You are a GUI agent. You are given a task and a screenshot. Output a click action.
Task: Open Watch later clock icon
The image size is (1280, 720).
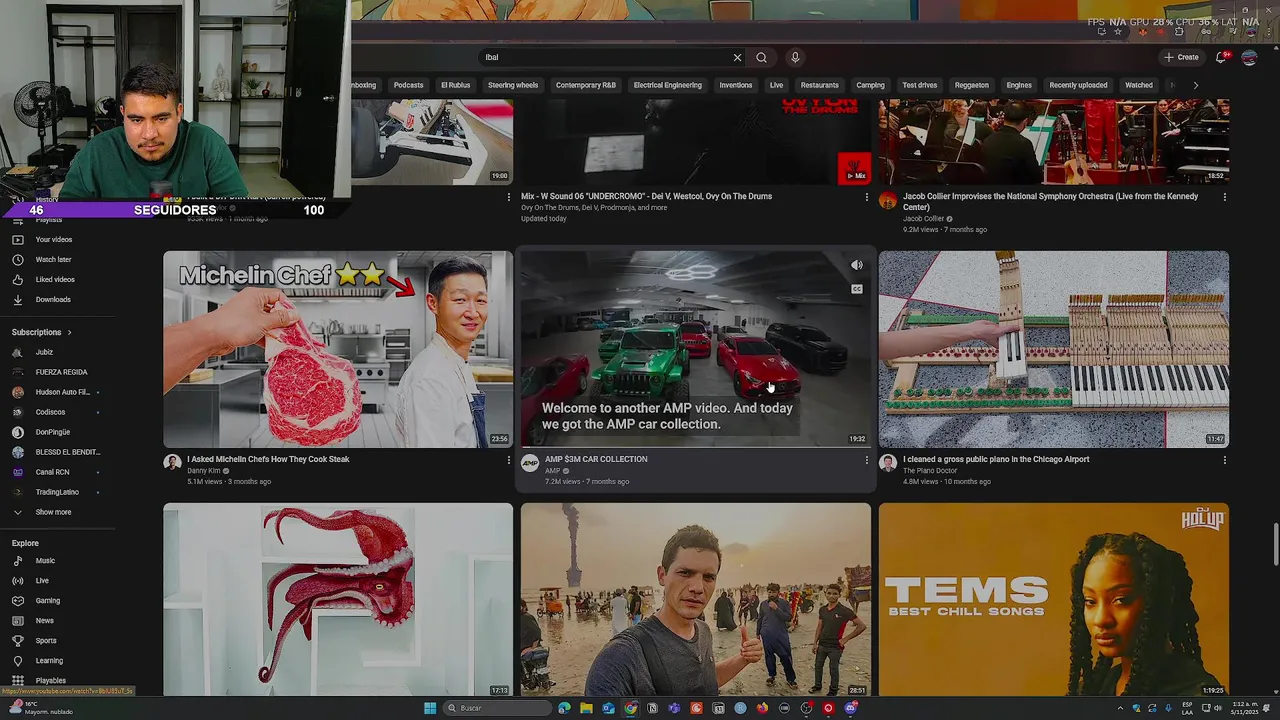(17, 260)
